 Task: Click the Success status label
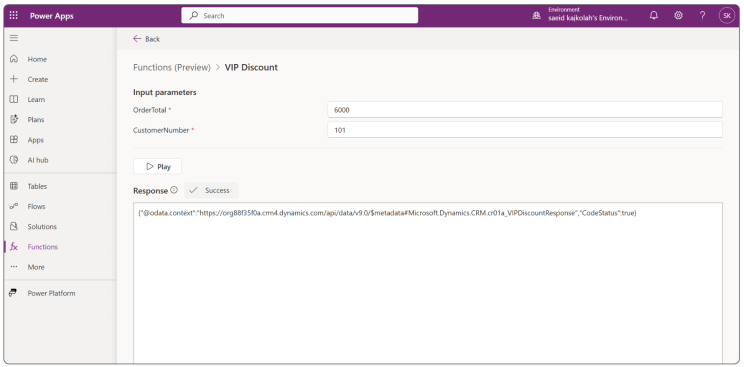(x=217, y=190)
